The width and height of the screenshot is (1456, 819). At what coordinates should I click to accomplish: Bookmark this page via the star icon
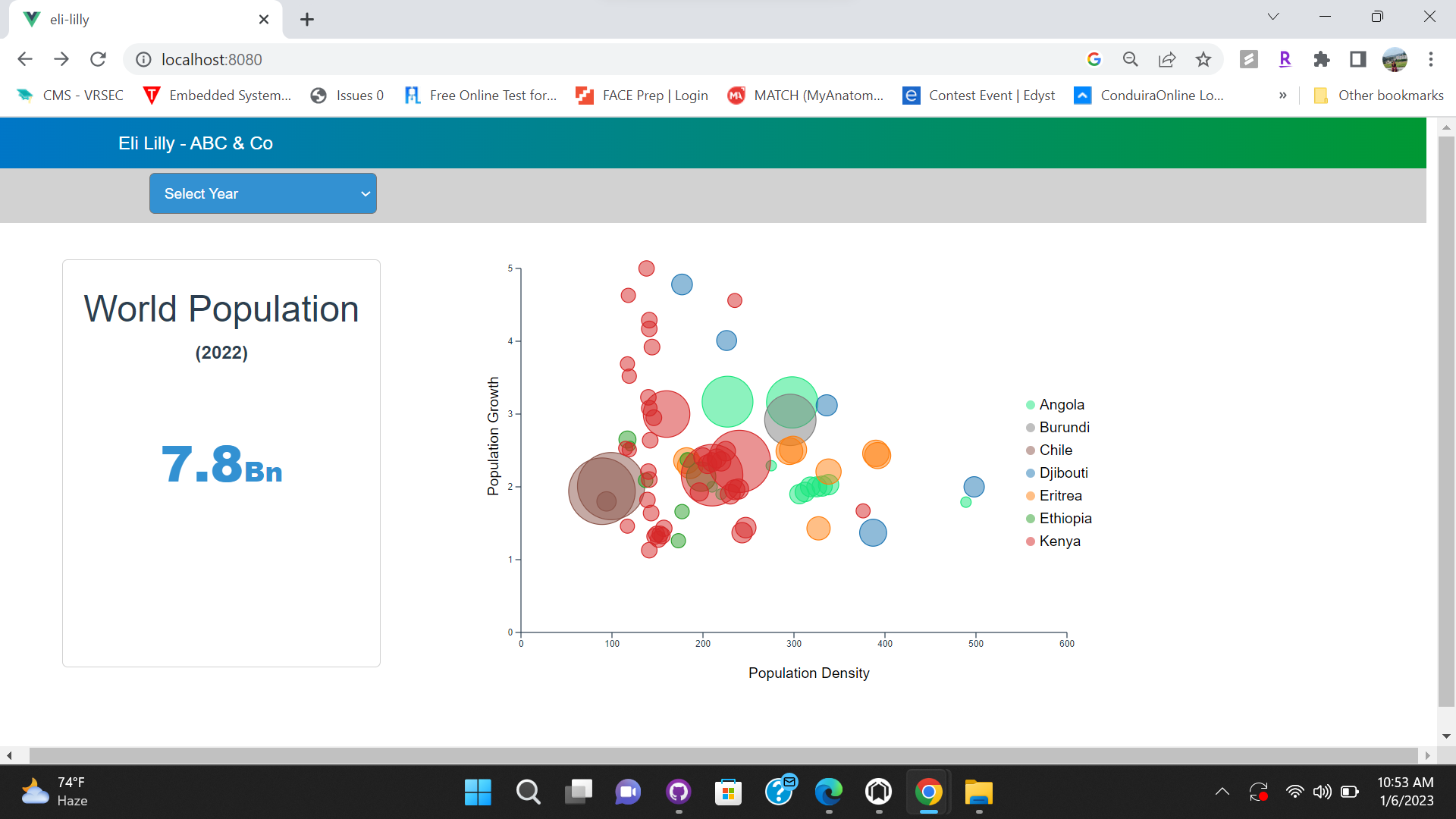(x=1203, y=59)
